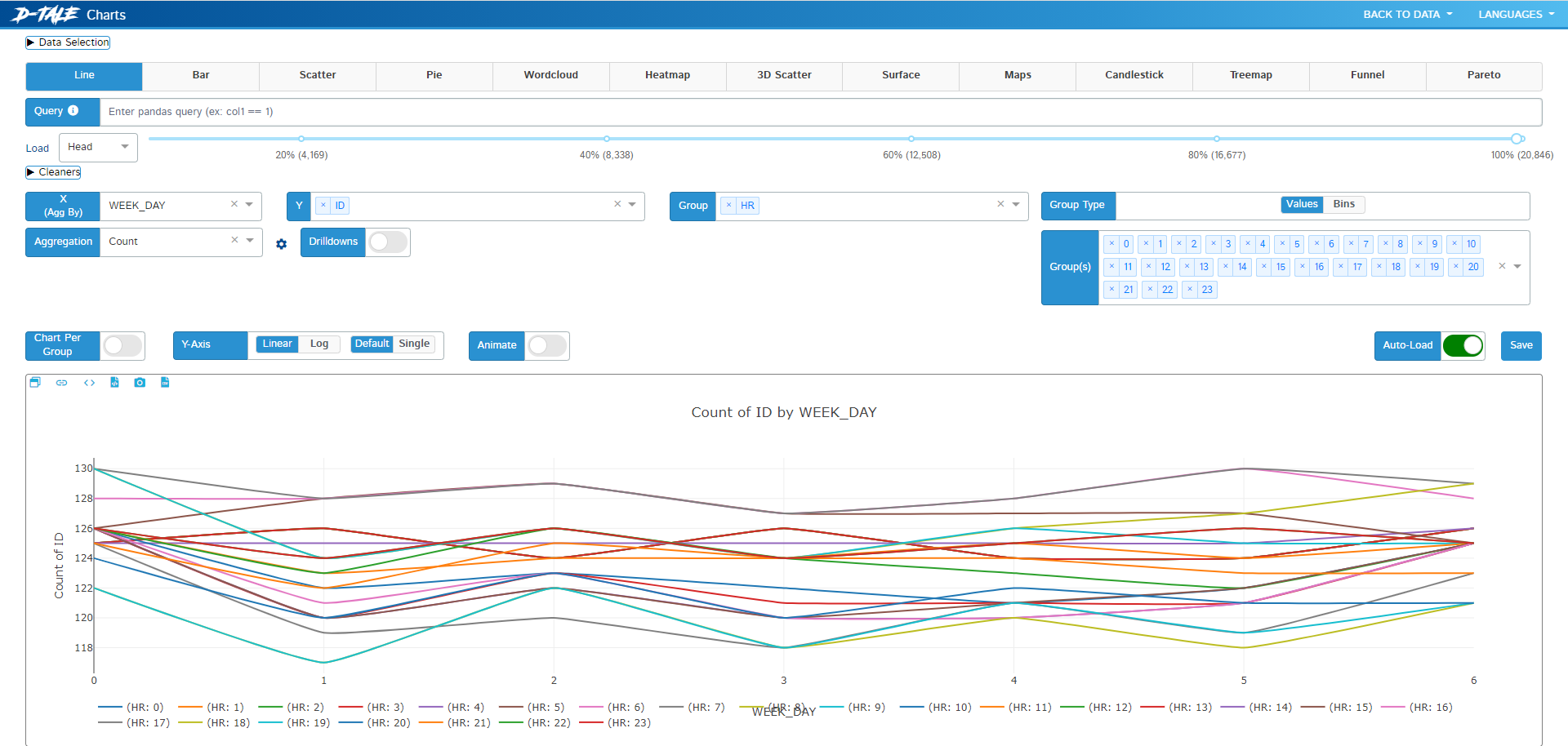Click the D-Tale logo

tap(45, 14)
